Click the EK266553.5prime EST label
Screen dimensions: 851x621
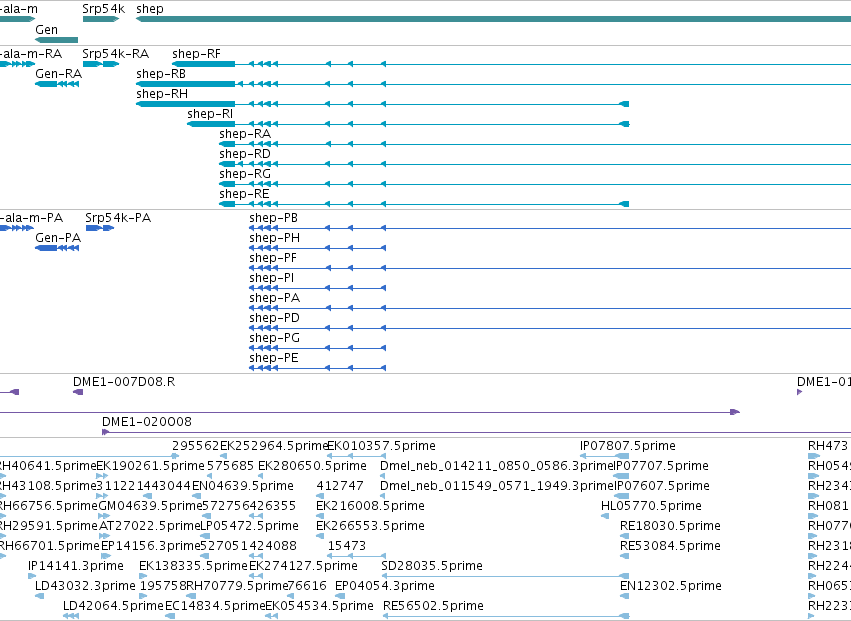(x=370, y=526)
